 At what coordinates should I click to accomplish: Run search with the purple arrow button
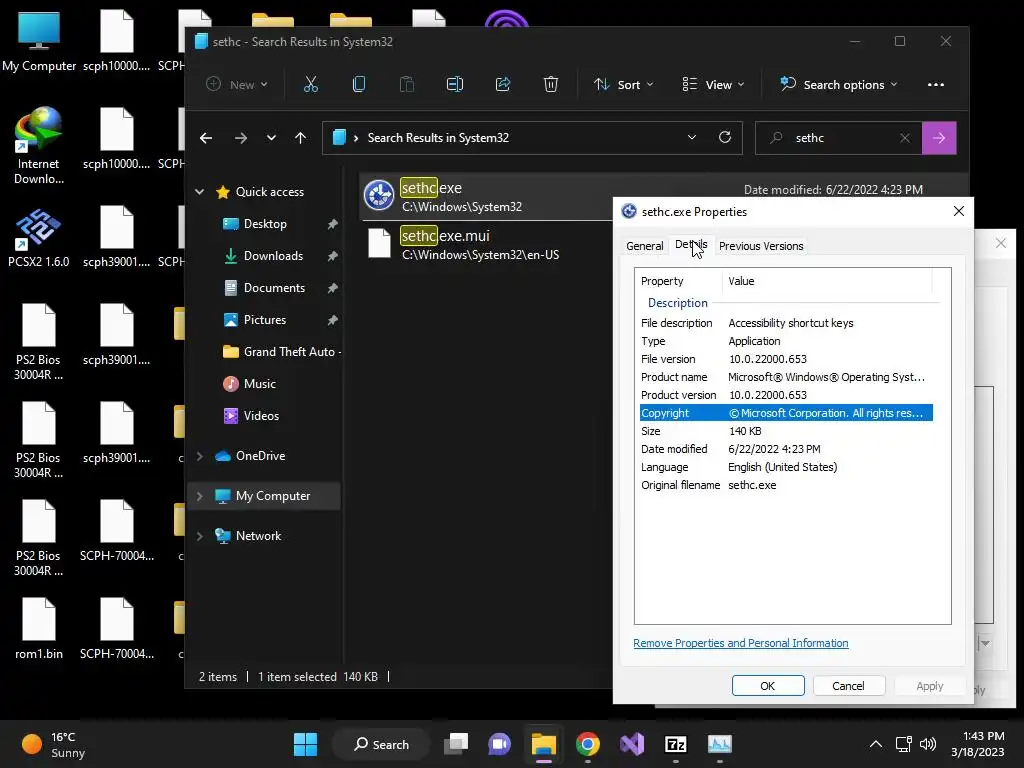pyautogui.click(x=939, y=138)
